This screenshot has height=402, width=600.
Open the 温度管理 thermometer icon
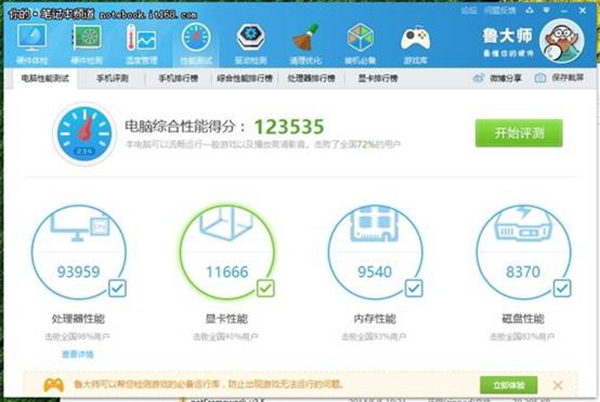pyautogui.click(x=141, y=37)
